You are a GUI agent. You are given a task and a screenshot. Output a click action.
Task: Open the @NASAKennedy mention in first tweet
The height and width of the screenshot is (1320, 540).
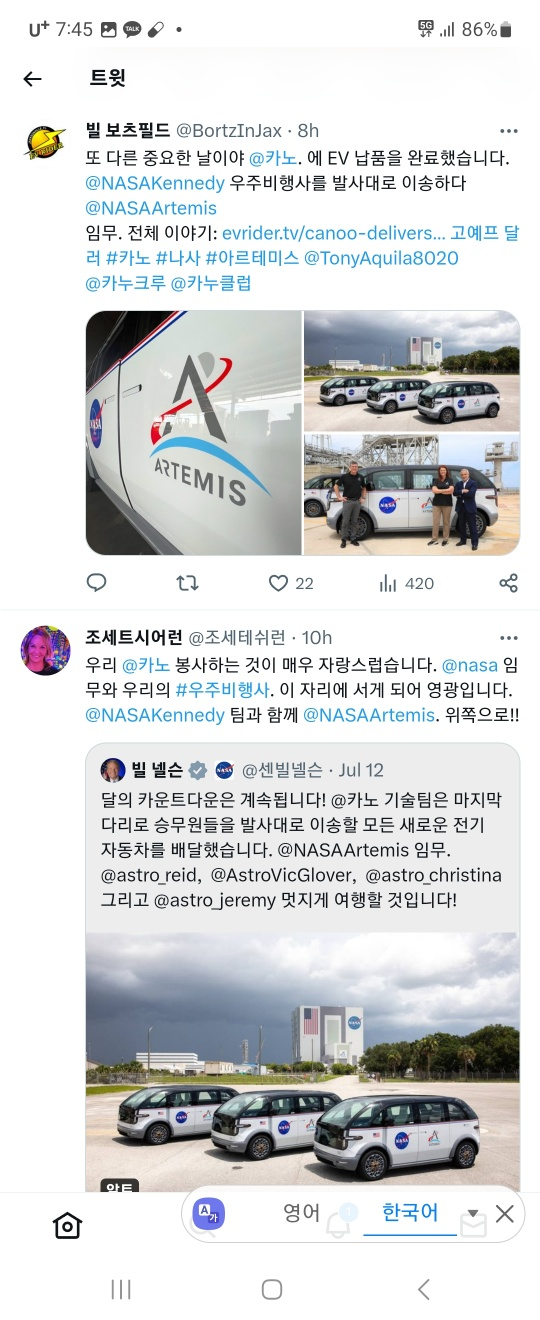pyautogui.click(x=155, y=183)
